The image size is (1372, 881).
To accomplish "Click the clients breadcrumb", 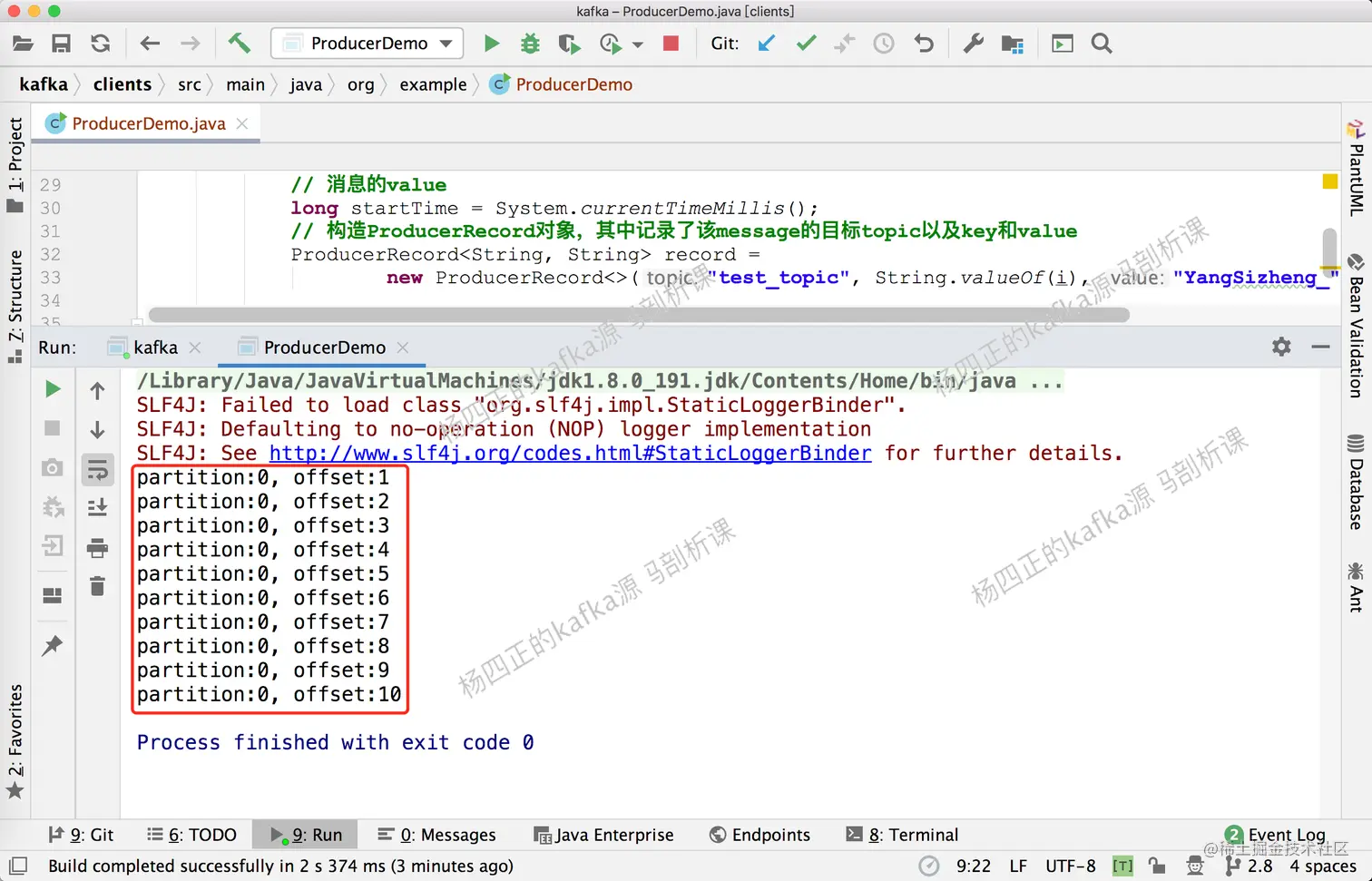I will 122,84.
